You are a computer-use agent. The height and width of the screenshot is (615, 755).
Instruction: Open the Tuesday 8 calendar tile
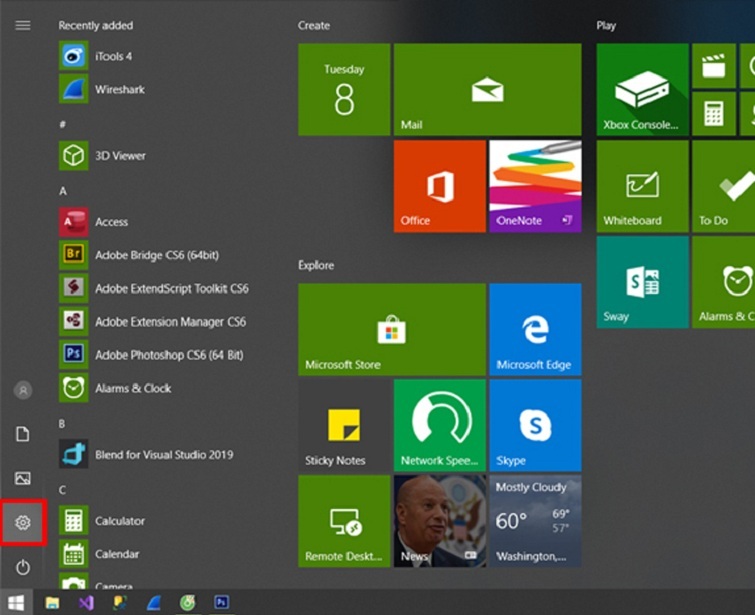tap(344, 89)
